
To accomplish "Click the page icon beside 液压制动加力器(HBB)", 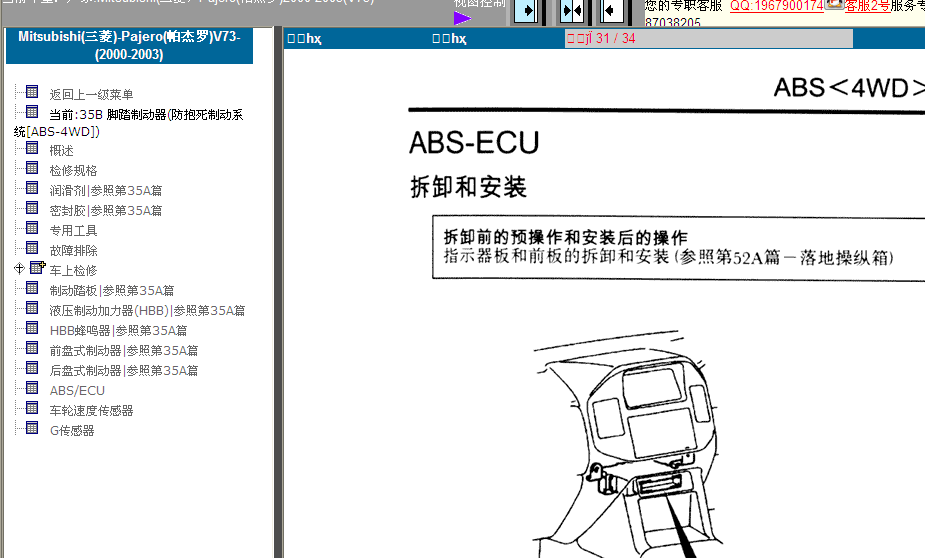I will pyautogui.click(x=32, y=308).
